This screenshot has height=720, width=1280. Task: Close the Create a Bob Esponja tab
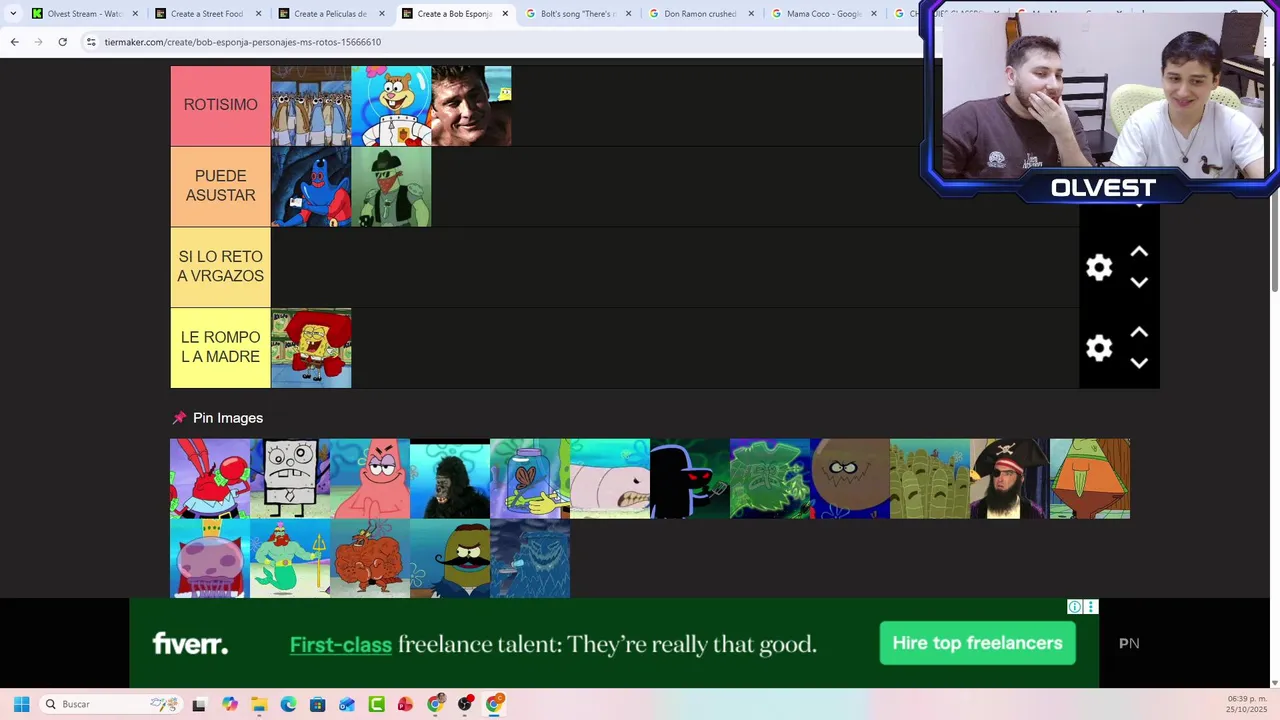pyautogui.click(x=505, y=14)
